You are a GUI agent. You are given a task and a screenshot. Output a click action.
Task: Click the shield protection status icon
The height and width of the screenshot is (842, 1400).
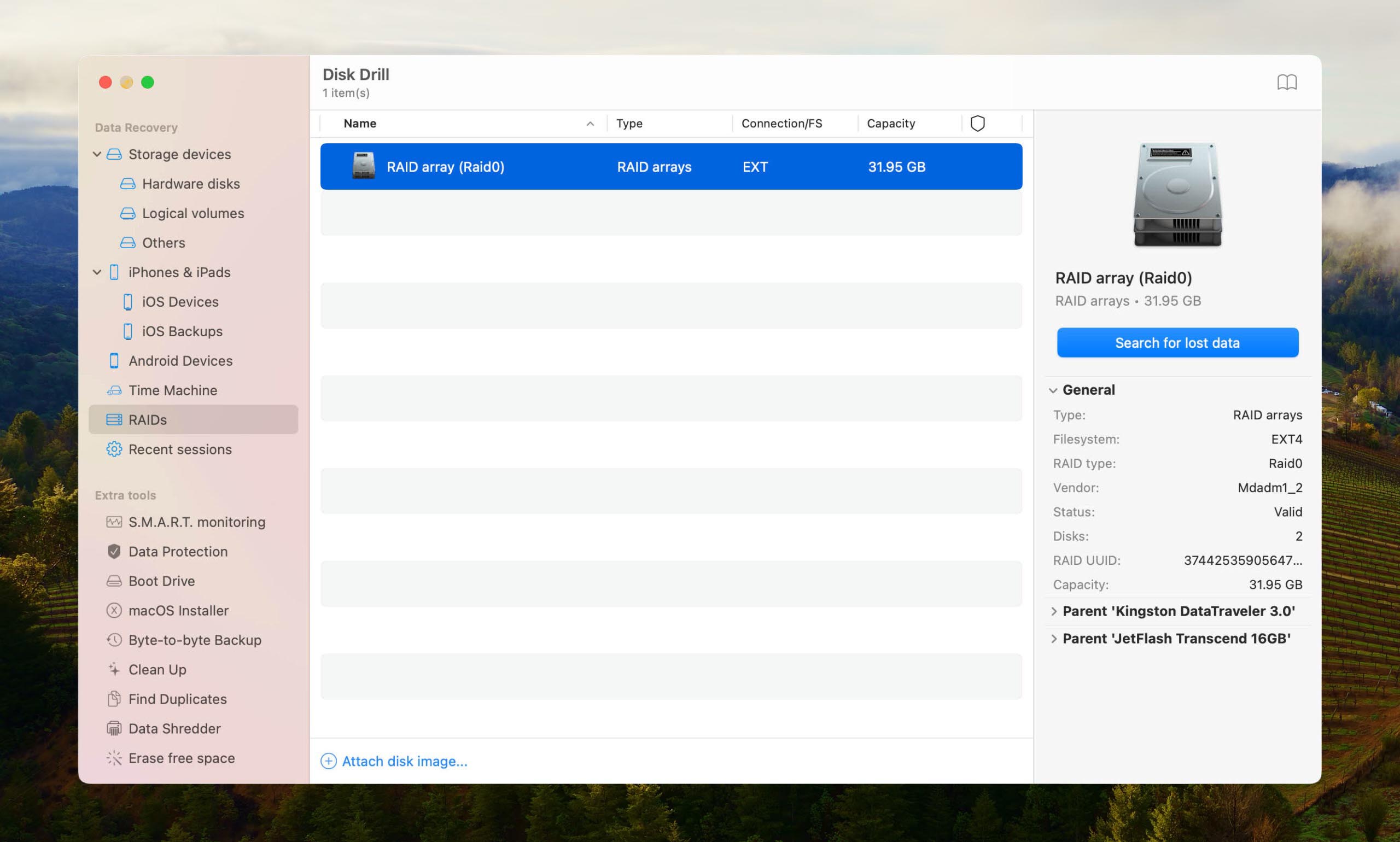coord(977,123)
